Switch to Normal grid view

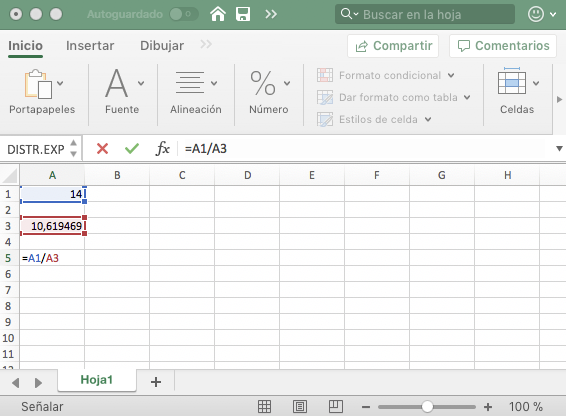coord(264,407)
